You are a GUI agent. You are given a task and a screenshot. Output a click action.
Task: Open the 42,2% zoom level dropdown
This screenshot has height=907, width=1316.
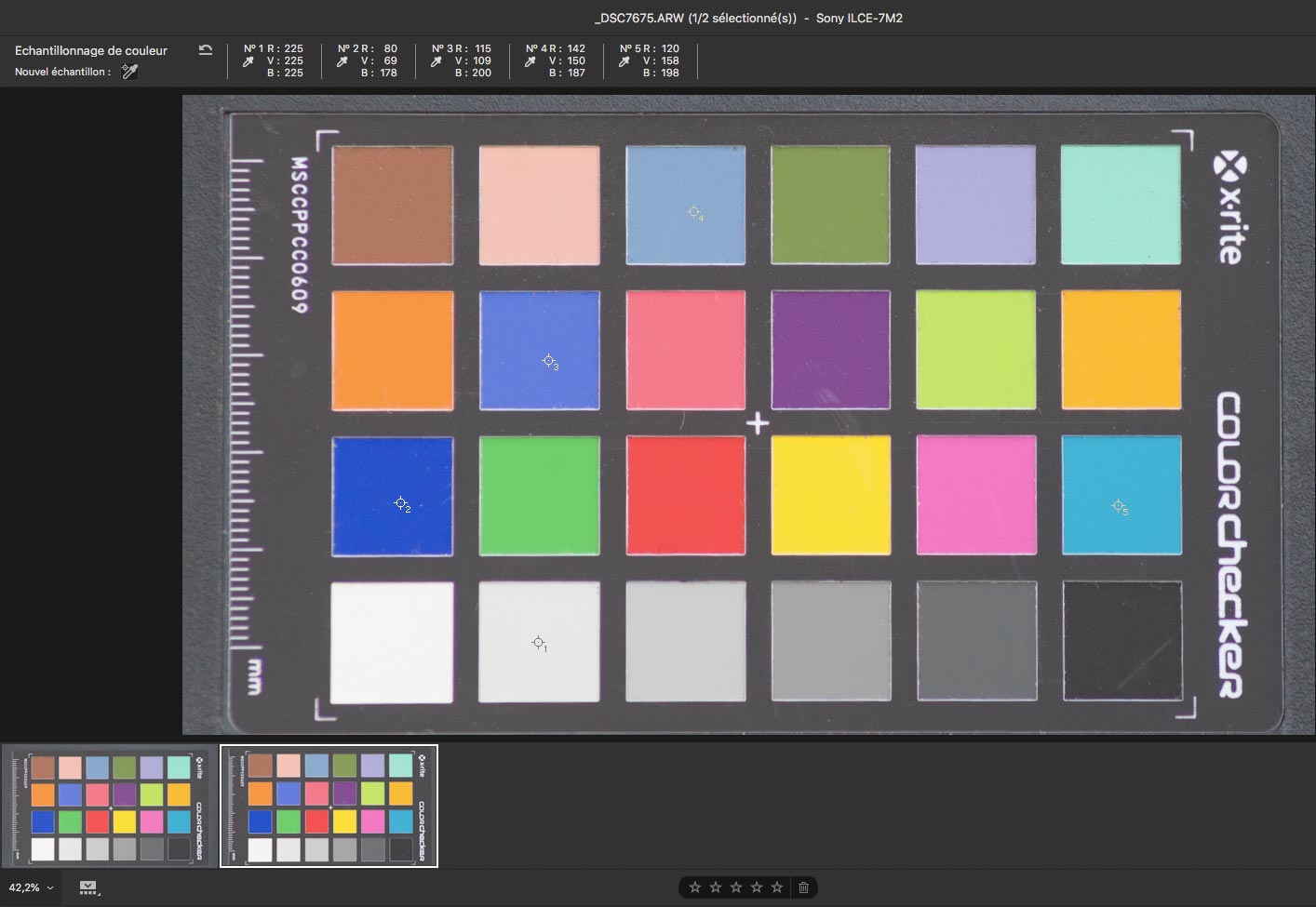tap(31, 888)
